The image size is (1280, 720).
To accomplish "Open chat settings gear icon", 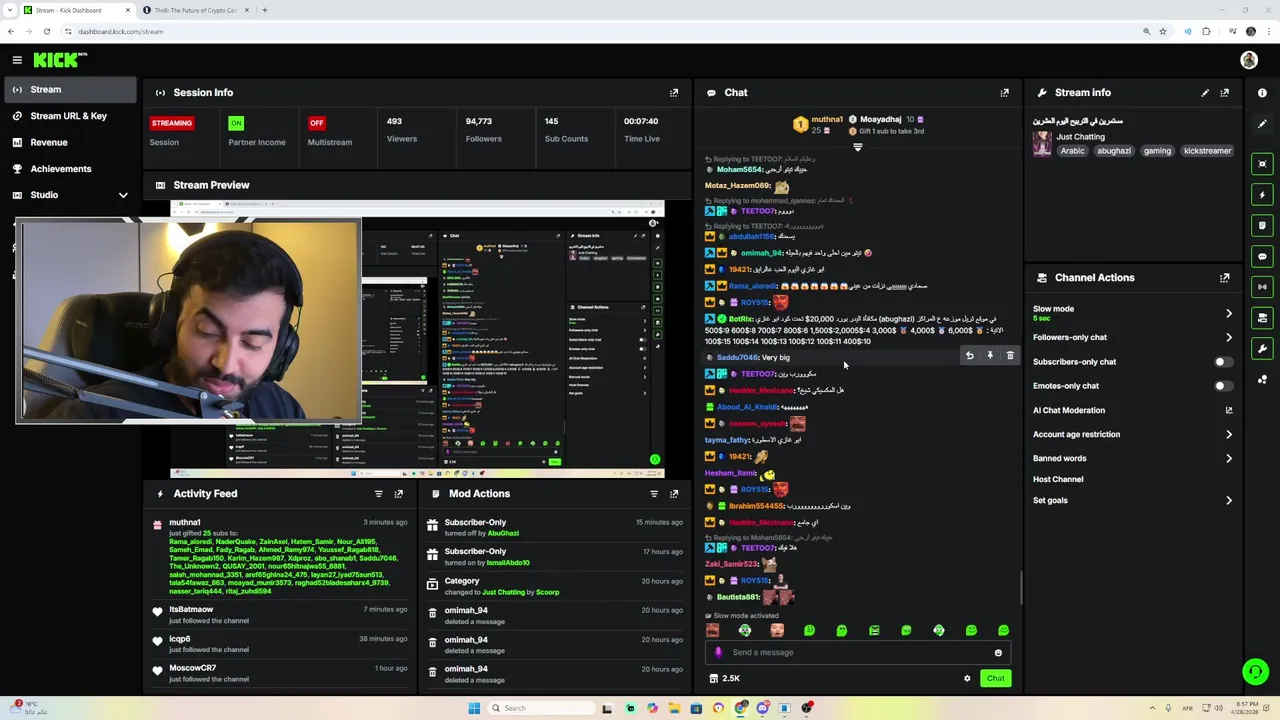I will pyautogui.click(x=967, y=679).
